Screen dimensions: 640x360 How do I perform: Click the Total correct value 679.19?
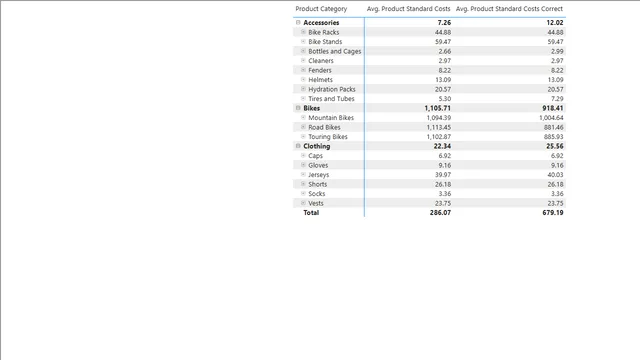click(x=553, y=213)
